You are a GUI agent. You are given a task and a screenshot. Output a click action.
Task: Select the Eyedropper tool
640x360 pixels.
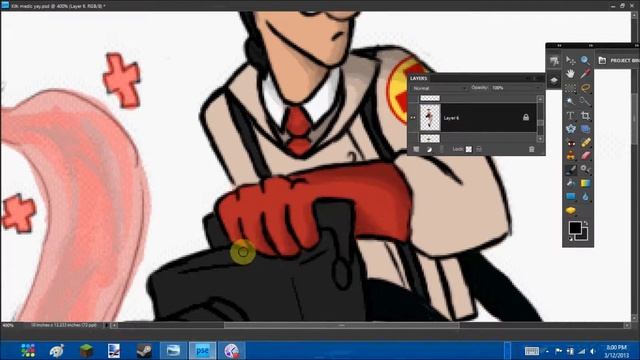coord(585,74)
